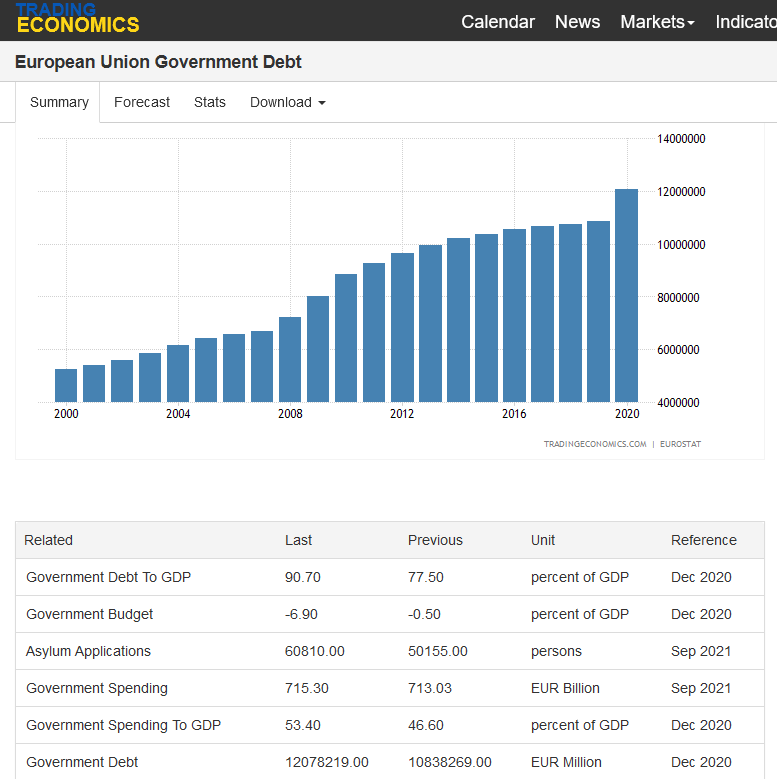Open the Government Debt table link

point(82,762)
